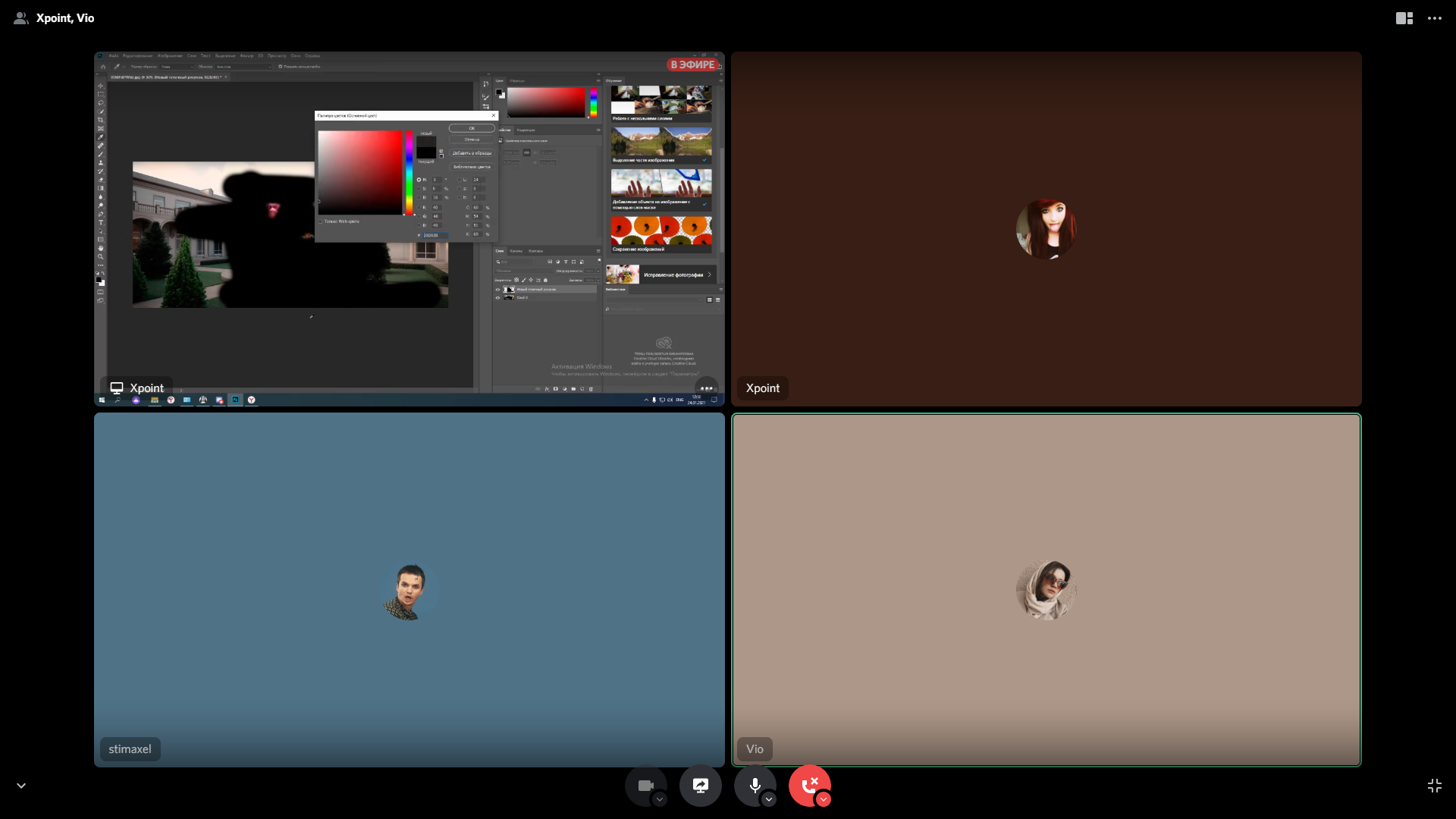This screenshot has height=819, width=1456.
Task: Collapse call view with bottom-left chevron
Action: click(x=21, y=786)
